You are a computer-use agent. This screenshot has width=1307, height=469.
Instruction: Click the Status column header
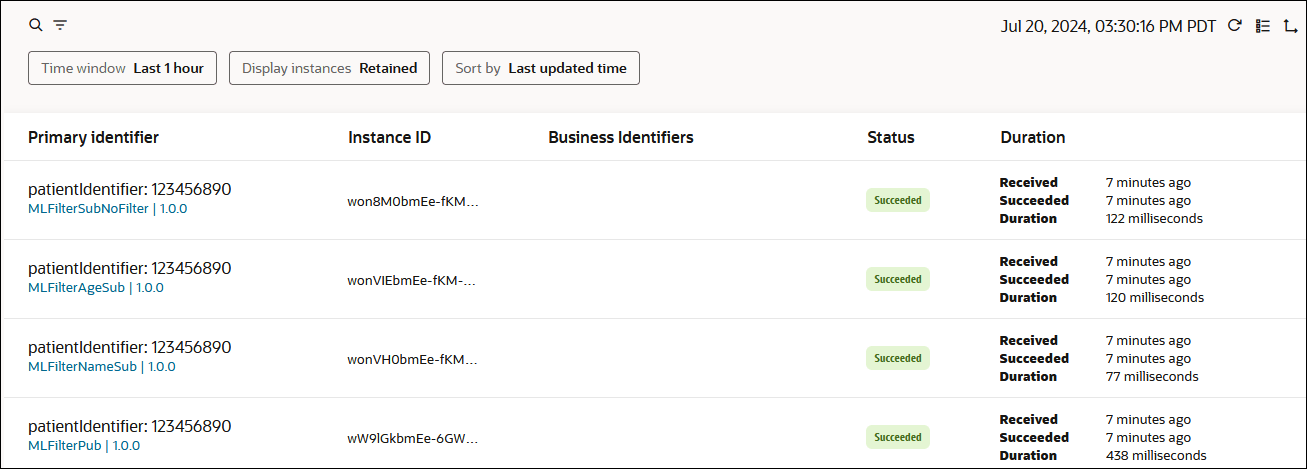click(890, 137)
